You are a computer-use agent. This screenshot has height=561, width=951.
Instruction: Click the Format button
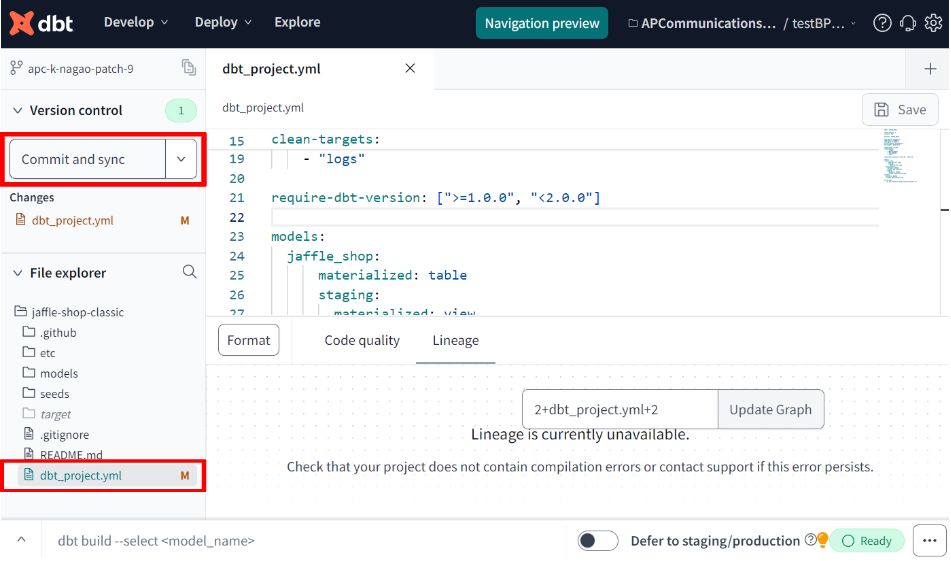click(x=249, y=340)
